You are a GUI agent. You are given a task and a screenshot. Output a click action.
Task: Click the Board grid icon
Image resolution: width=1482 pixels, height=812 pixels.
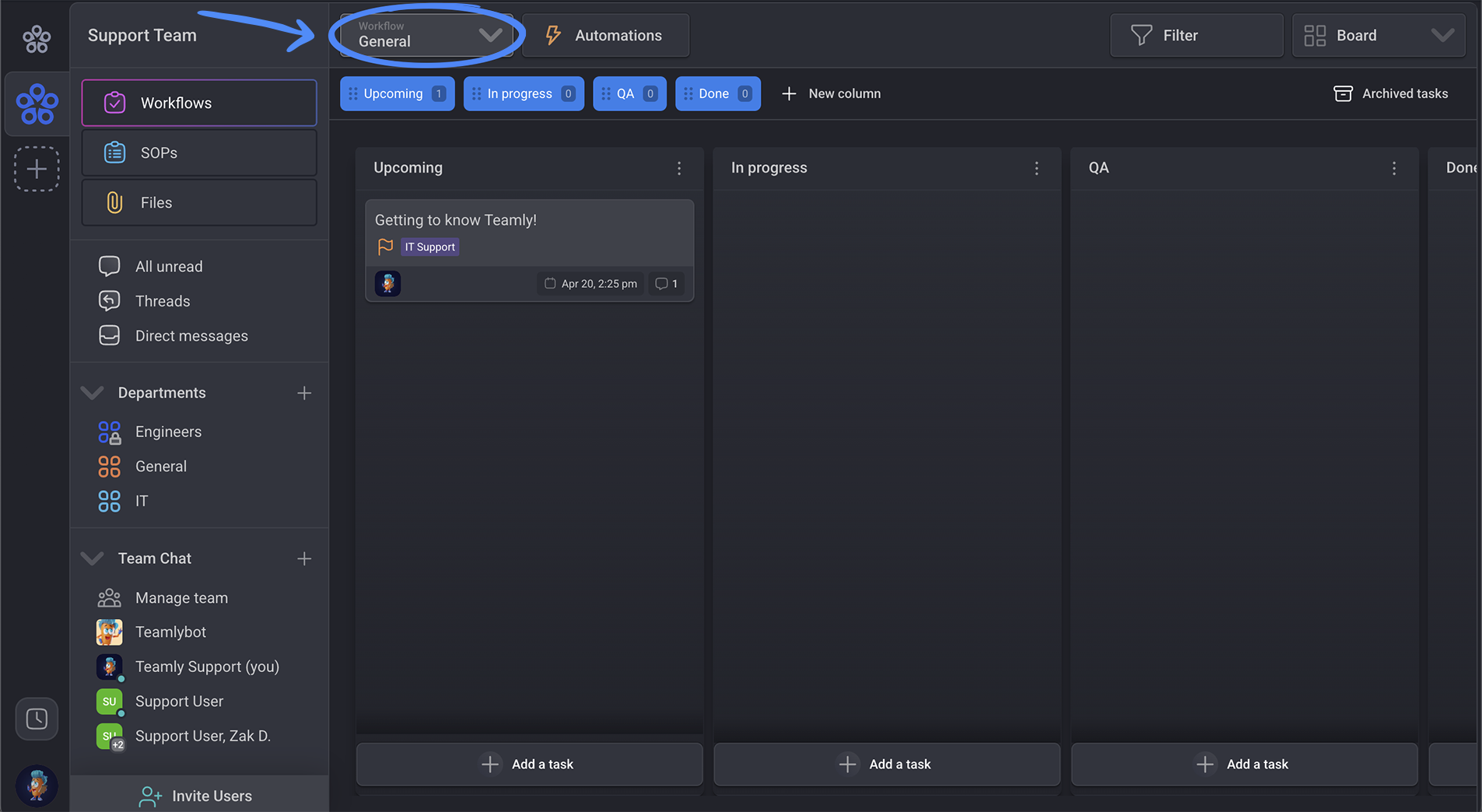point(1315,35)
